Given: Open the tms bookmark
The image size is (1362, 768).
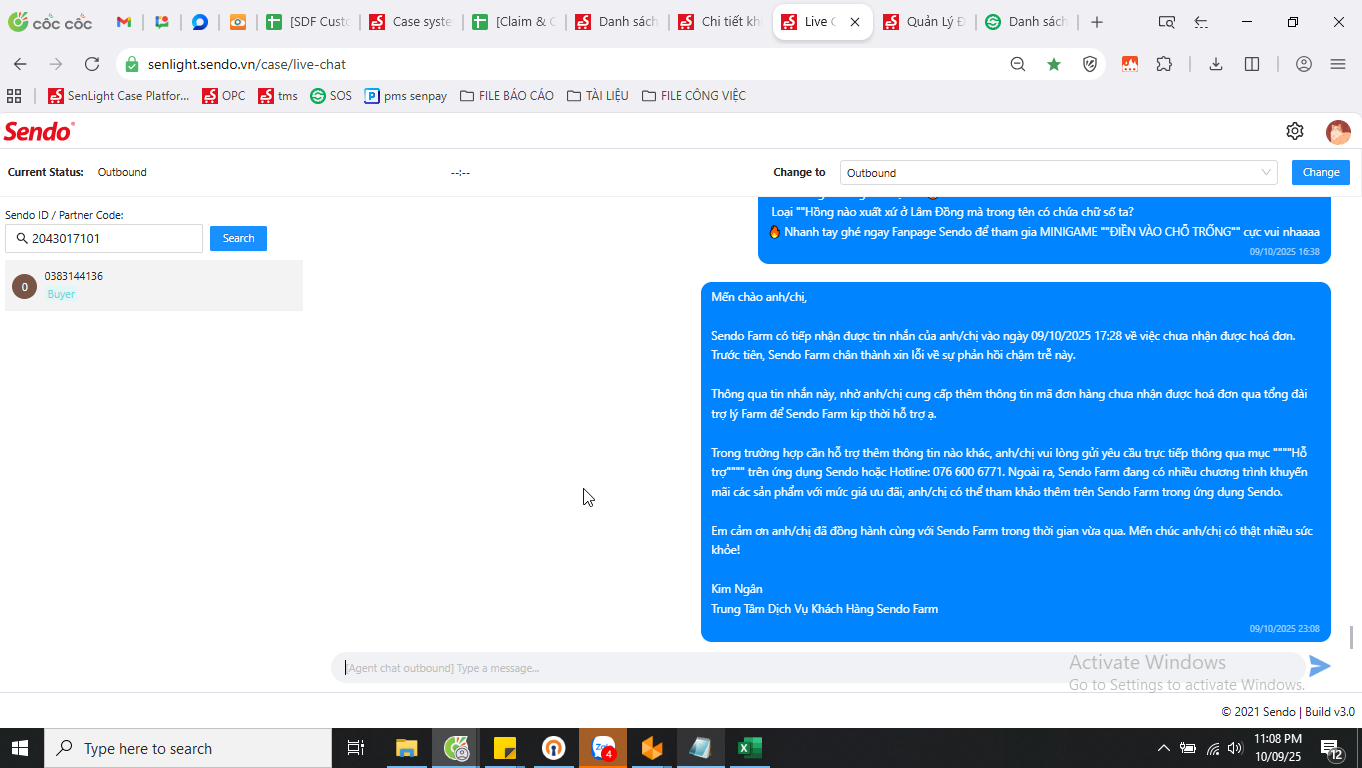Looking at the screenshot, I should [x=278, y=96].
